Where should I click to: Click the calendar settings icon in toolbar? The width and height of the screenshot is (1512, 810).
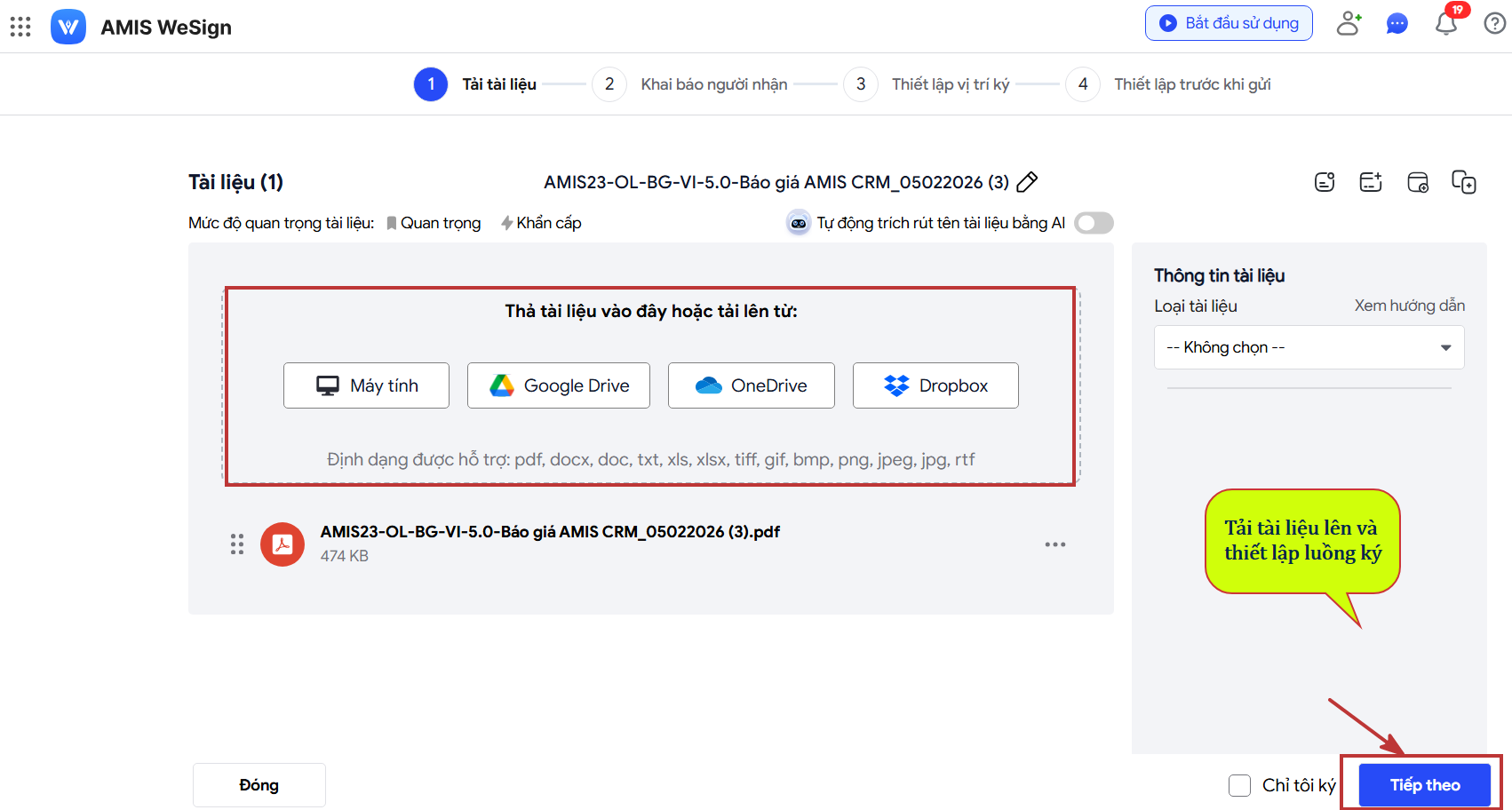click(1418, 182)
